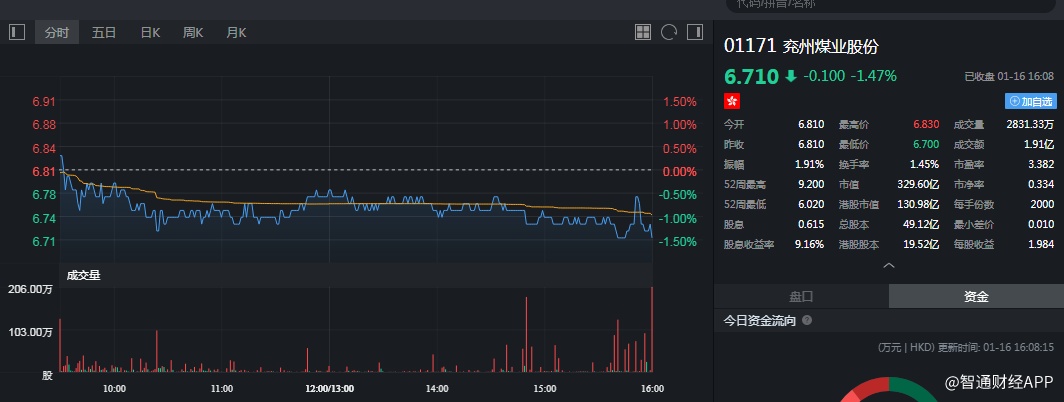The width and height of the screenshot is (1064, 402).
Task: Switch to the 盘口 order book tab
Action: click(x=801, y=296)
